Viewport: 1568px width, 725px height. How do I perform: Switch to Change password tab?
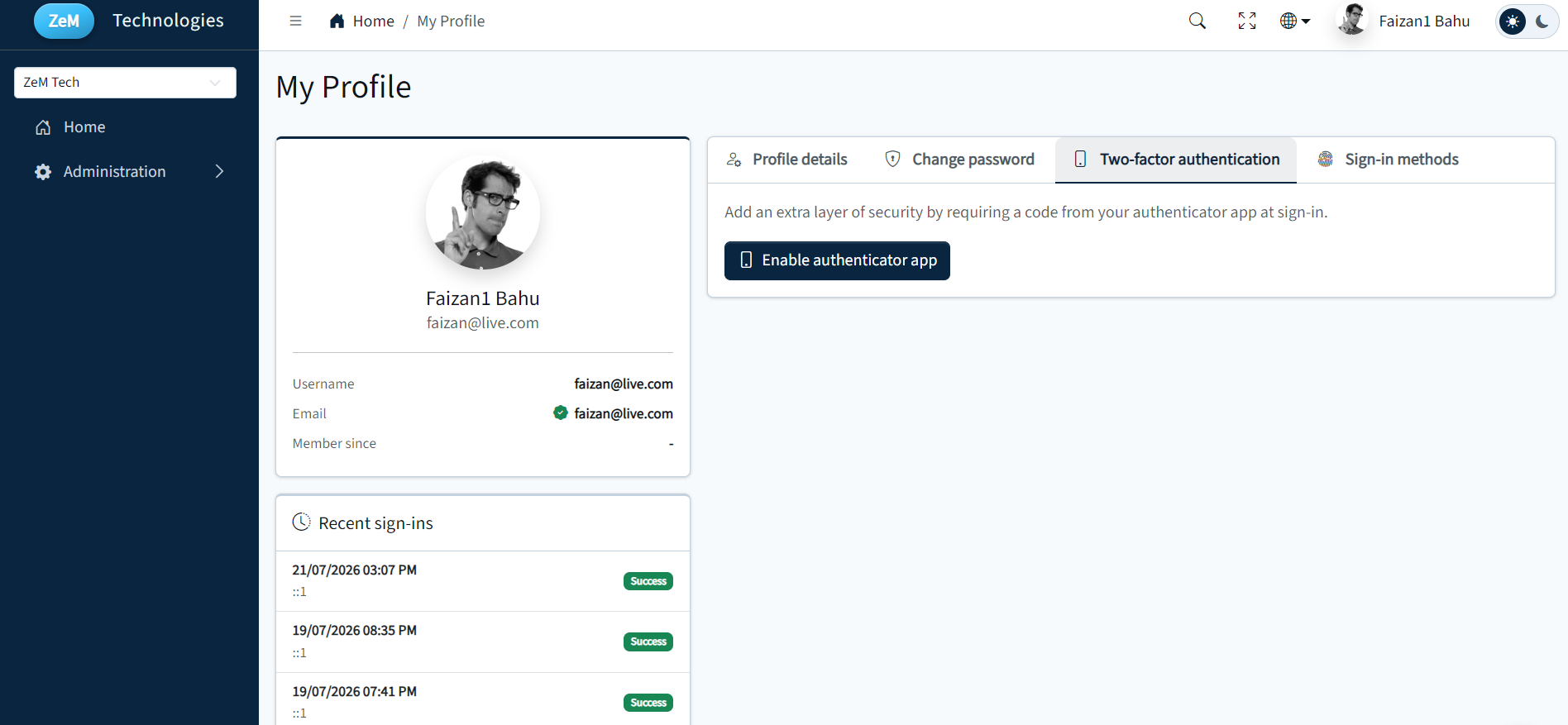[x=959, y=160]
